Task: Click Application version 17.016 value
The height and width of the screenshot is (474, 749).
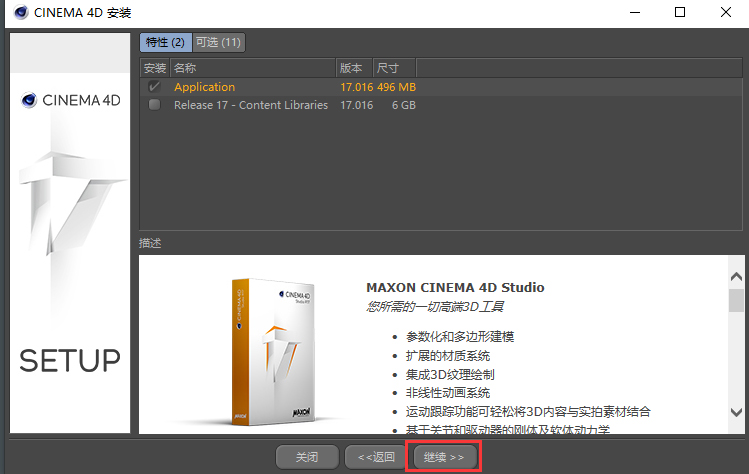Action: [x=356, y=87]
